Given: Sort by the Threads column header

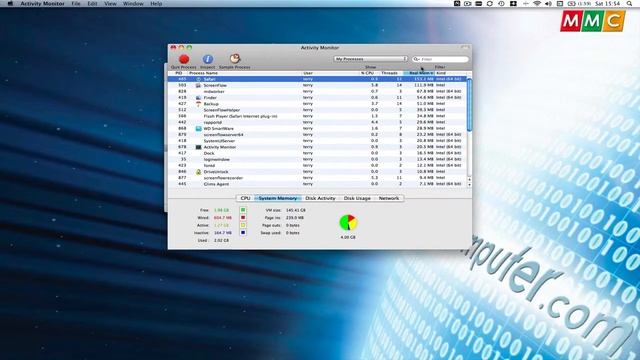Looking at the screenshot, I should 391,73.
